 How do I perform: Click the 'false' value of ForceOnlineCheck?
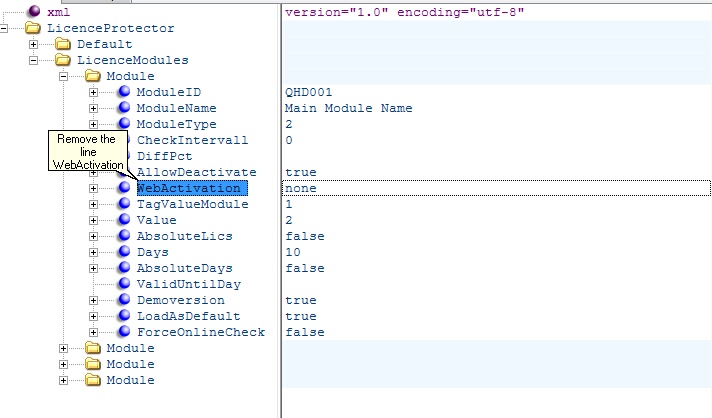[305, 332]
